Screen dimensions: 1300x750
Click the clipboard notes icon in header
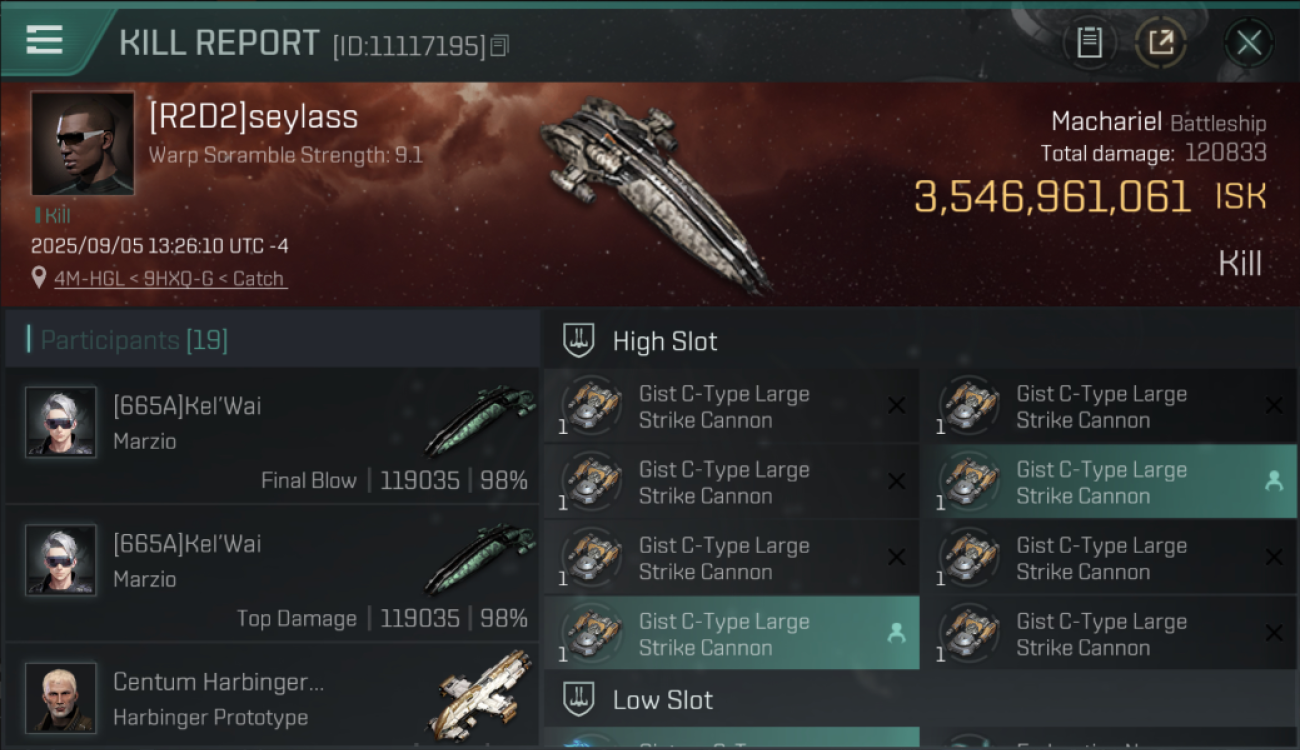click(x=1089, y=43)
